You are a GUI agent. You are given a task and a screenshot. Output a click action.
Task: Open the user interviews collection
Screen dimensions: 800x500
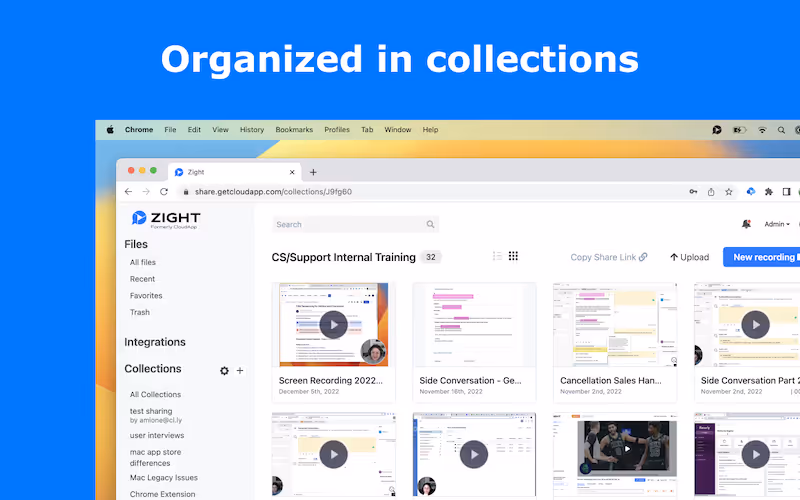point(157,435)
